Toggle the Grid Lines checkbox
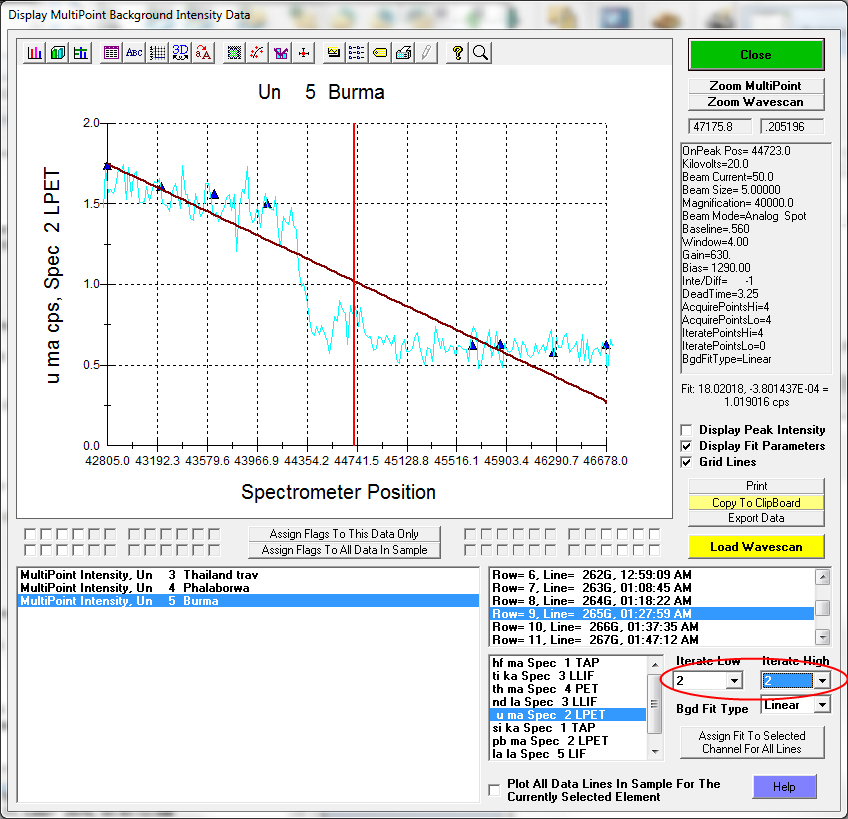The width and height of the screenshot is (848, 819). tap(686, 462)
